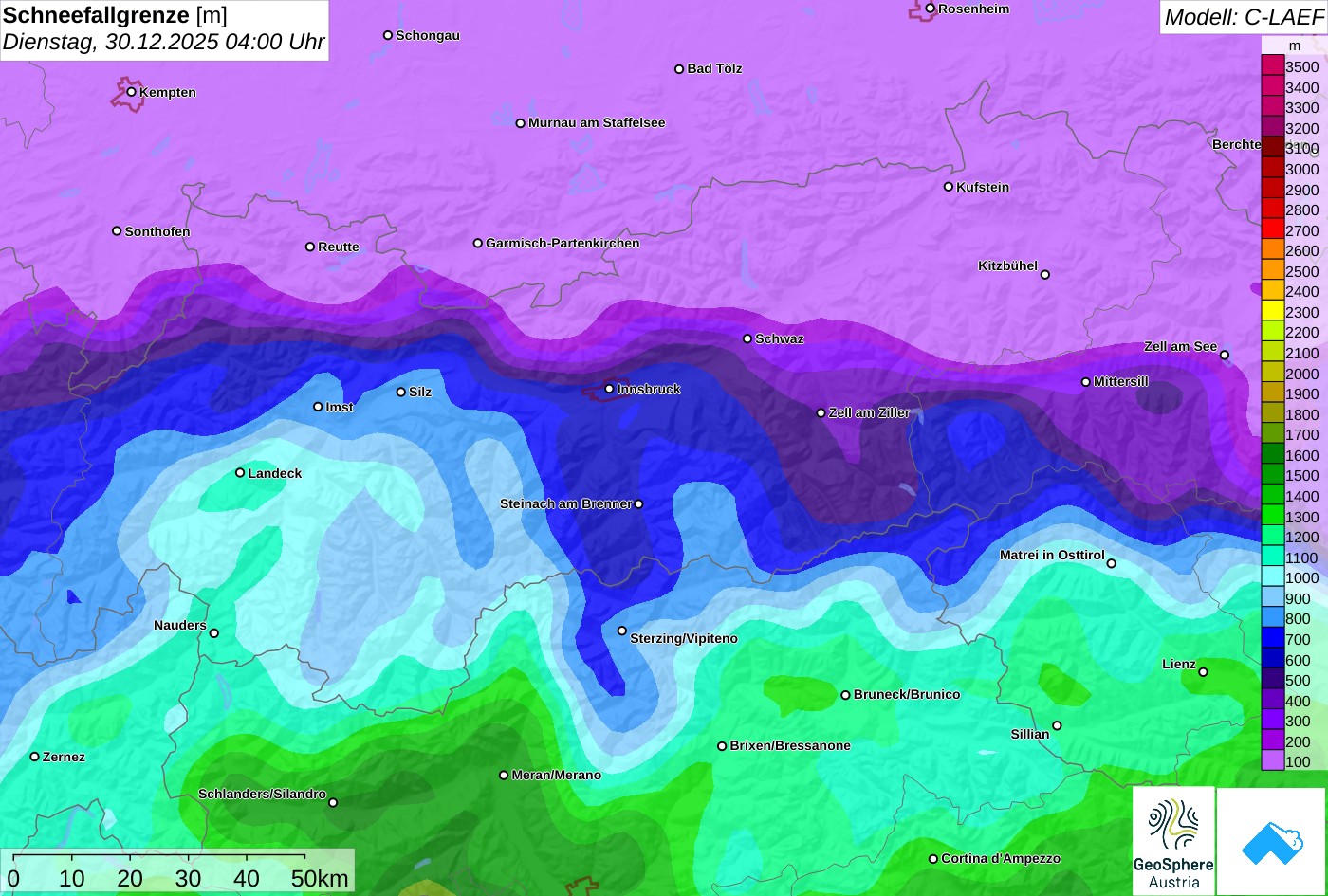Viewport: 1328px width, 896px height.
Task: Click the '50km' scale bar label
Action: click(x=320, y=878)
